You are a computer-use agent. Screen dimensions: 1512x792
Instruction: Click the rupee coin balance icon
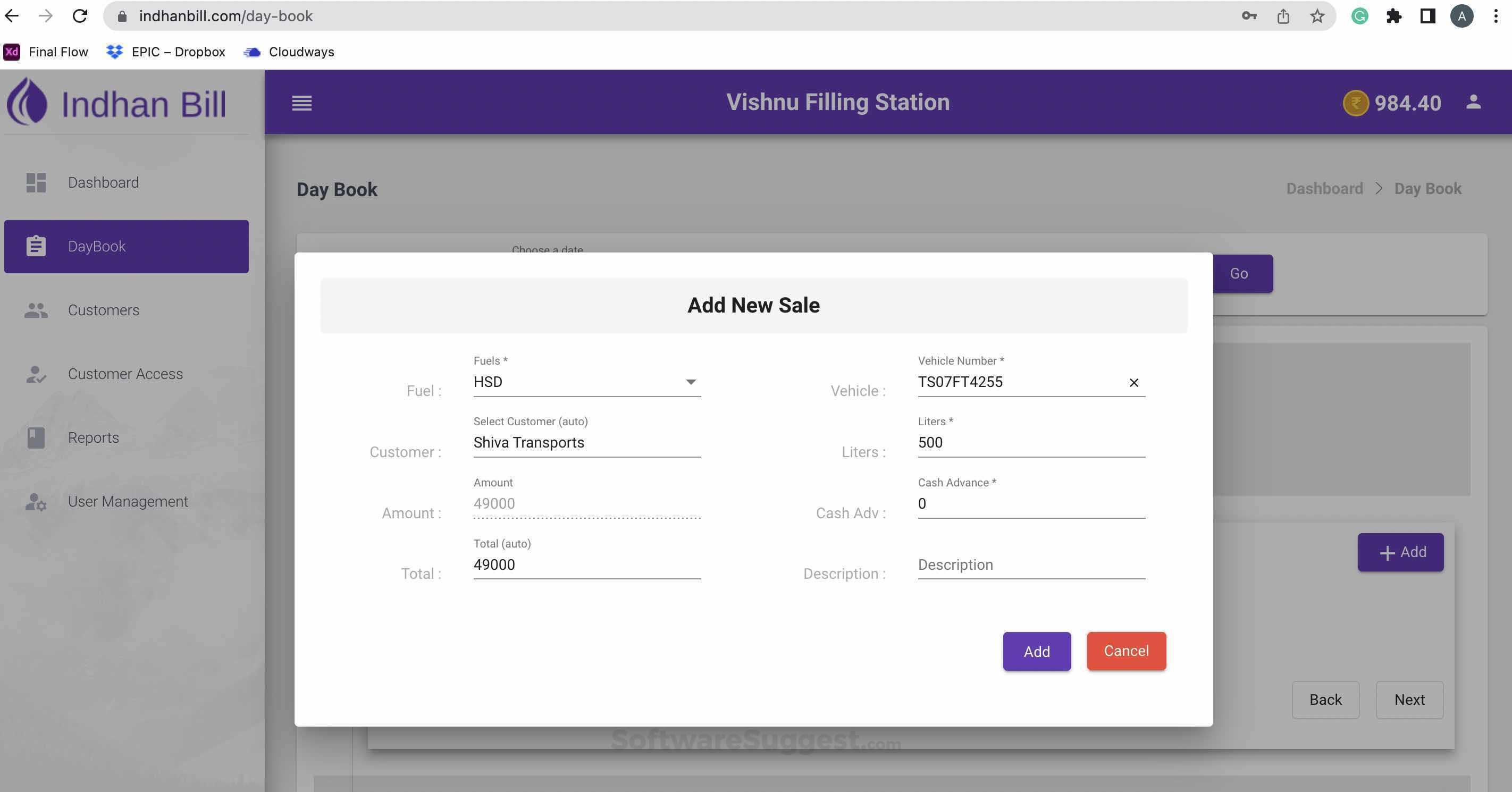tap(1355, 103)
